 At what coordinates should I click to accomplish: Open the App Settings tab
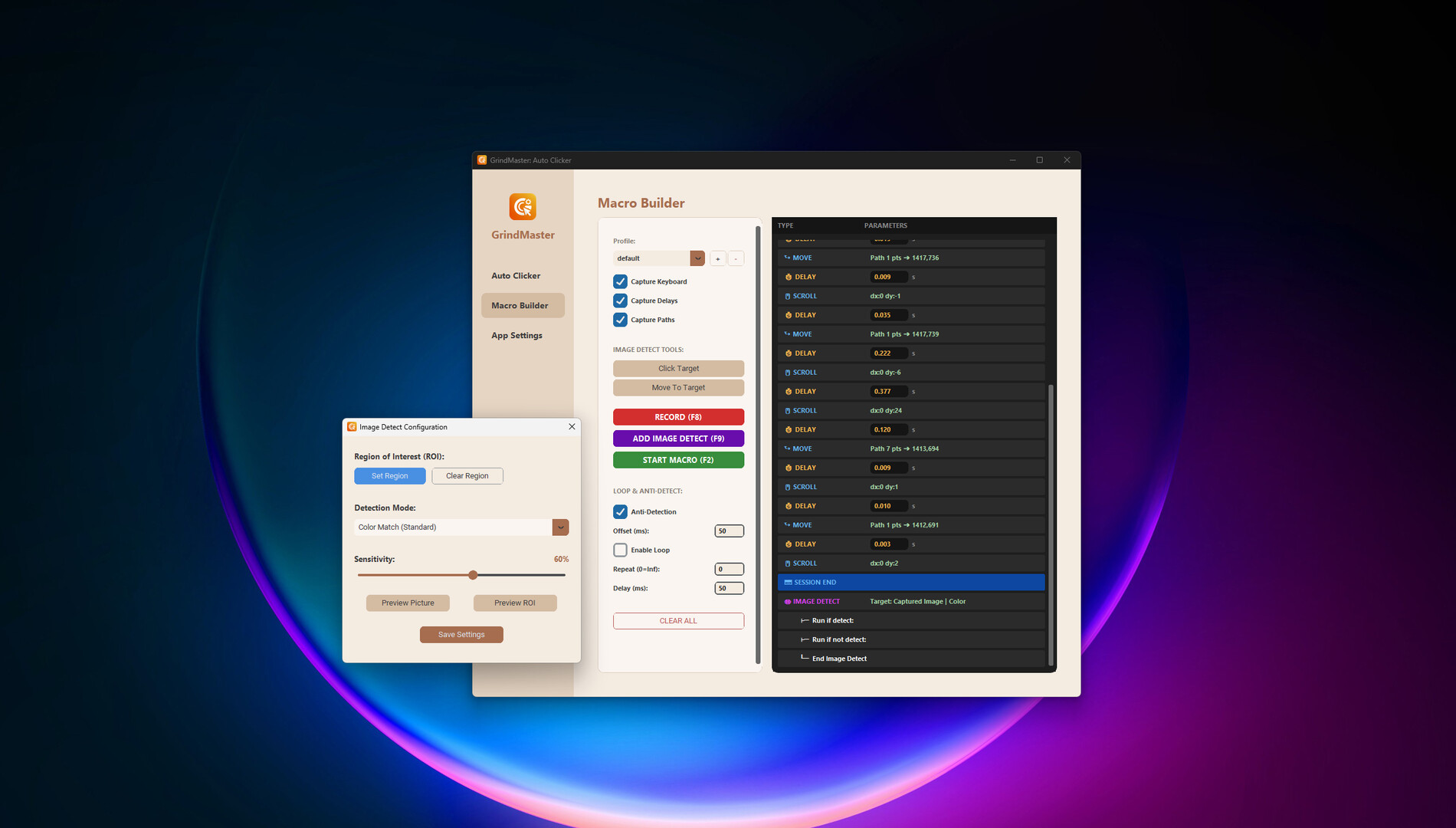(516, 336)
